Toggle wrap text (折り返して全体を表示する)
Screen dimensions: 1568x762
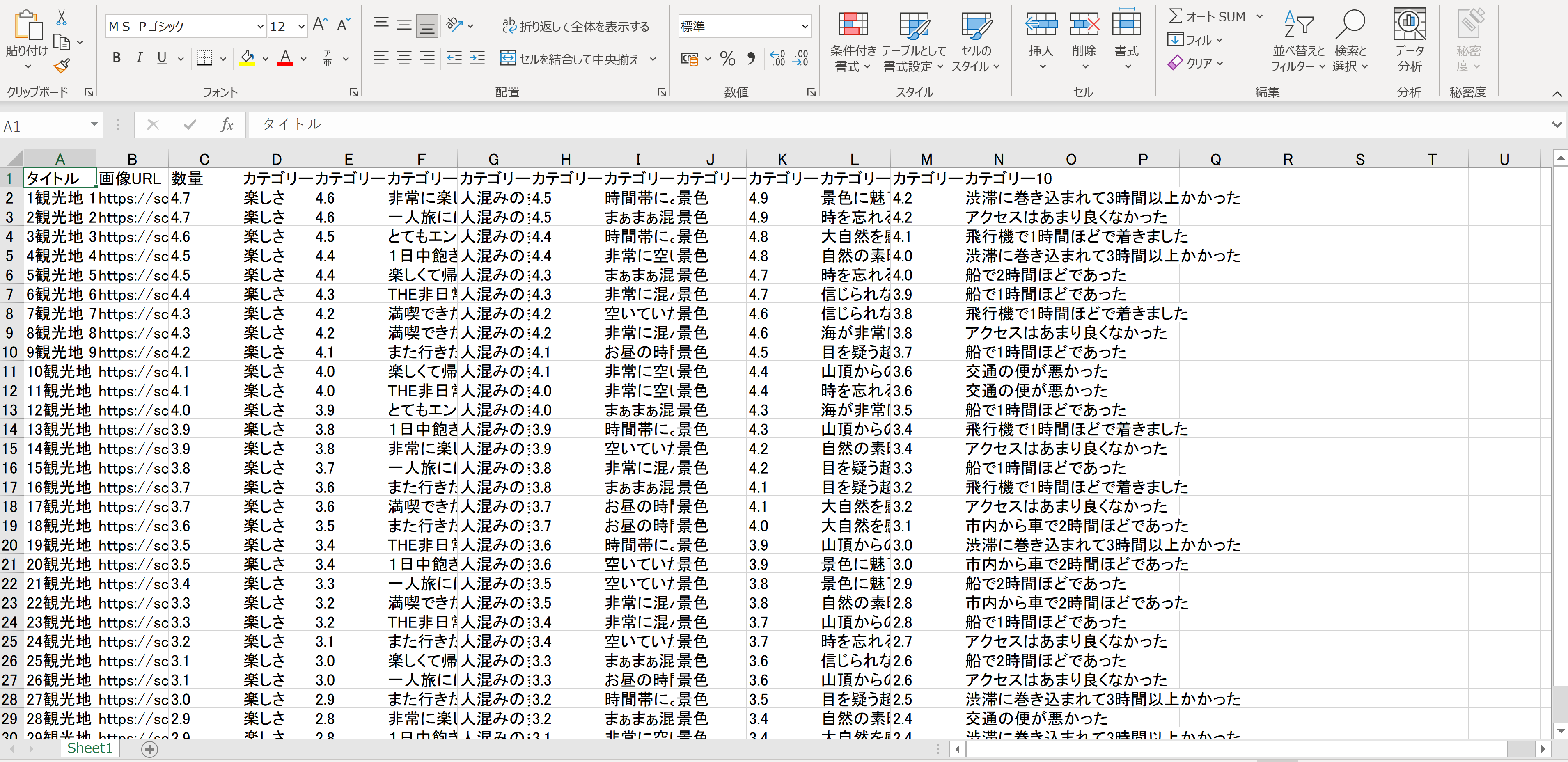click(x=576, y=26)
